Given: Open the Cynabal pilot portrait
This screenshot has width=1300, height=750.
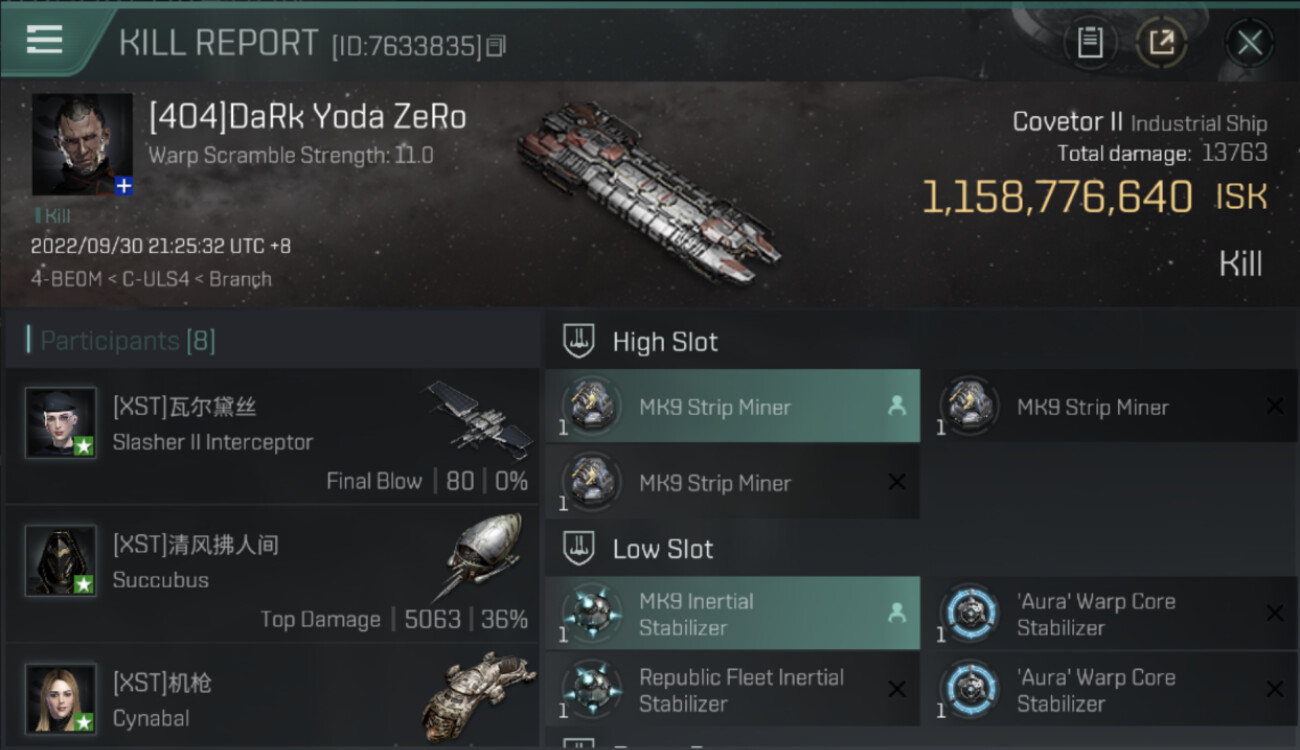Looking at the screenshot, I should [x=61, y=698].
